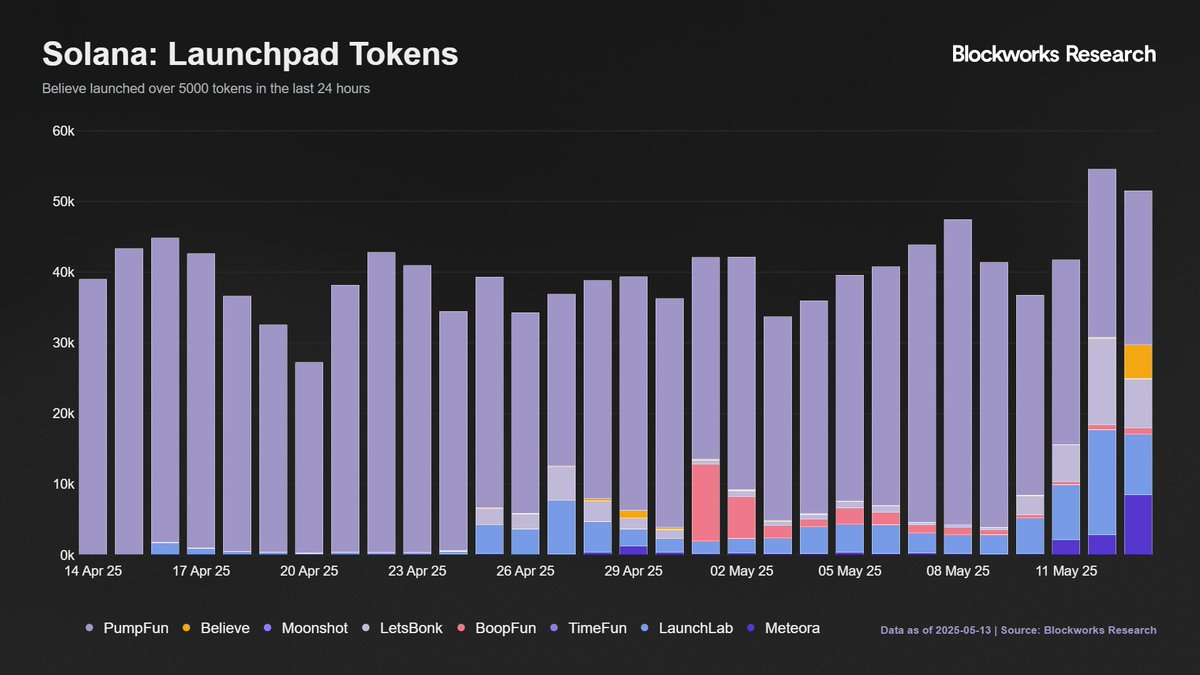This screenshot has width=1200, height=675.
Task: Click the 60k y-axis label
Action: (62, 131)
